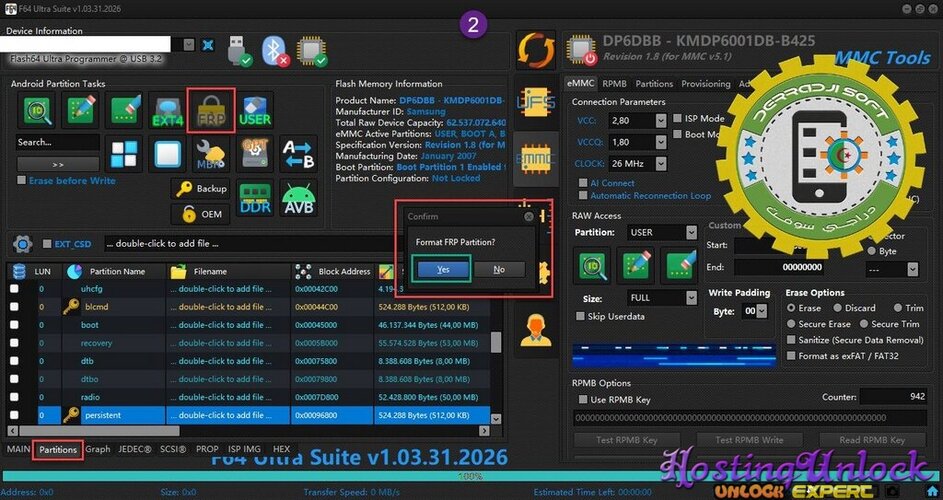Tick the checkbox in the boot partition row
Screen dimensions: 943x500
click(14, 325)
